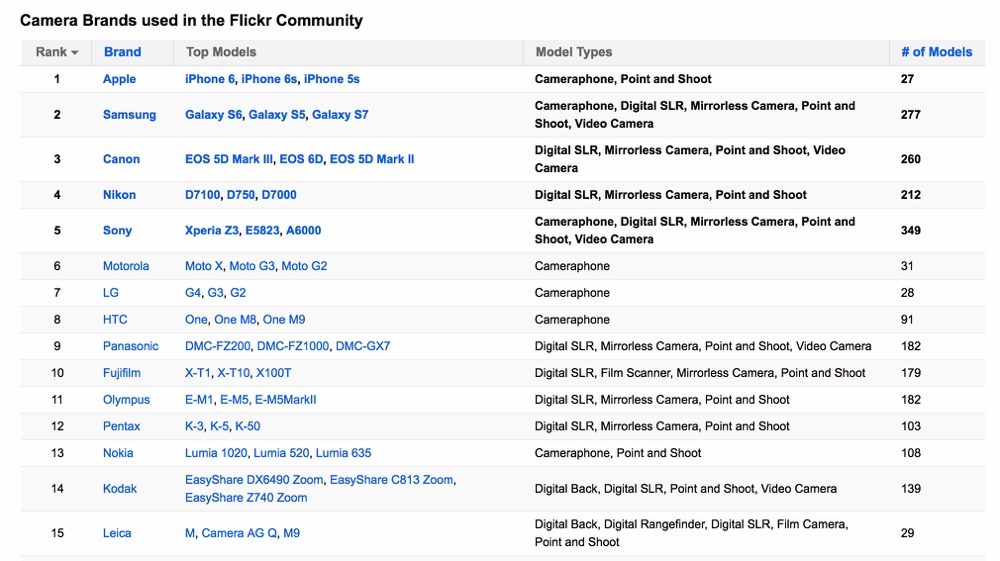Open the Nikon D7000 model link

tap(279, 195)
